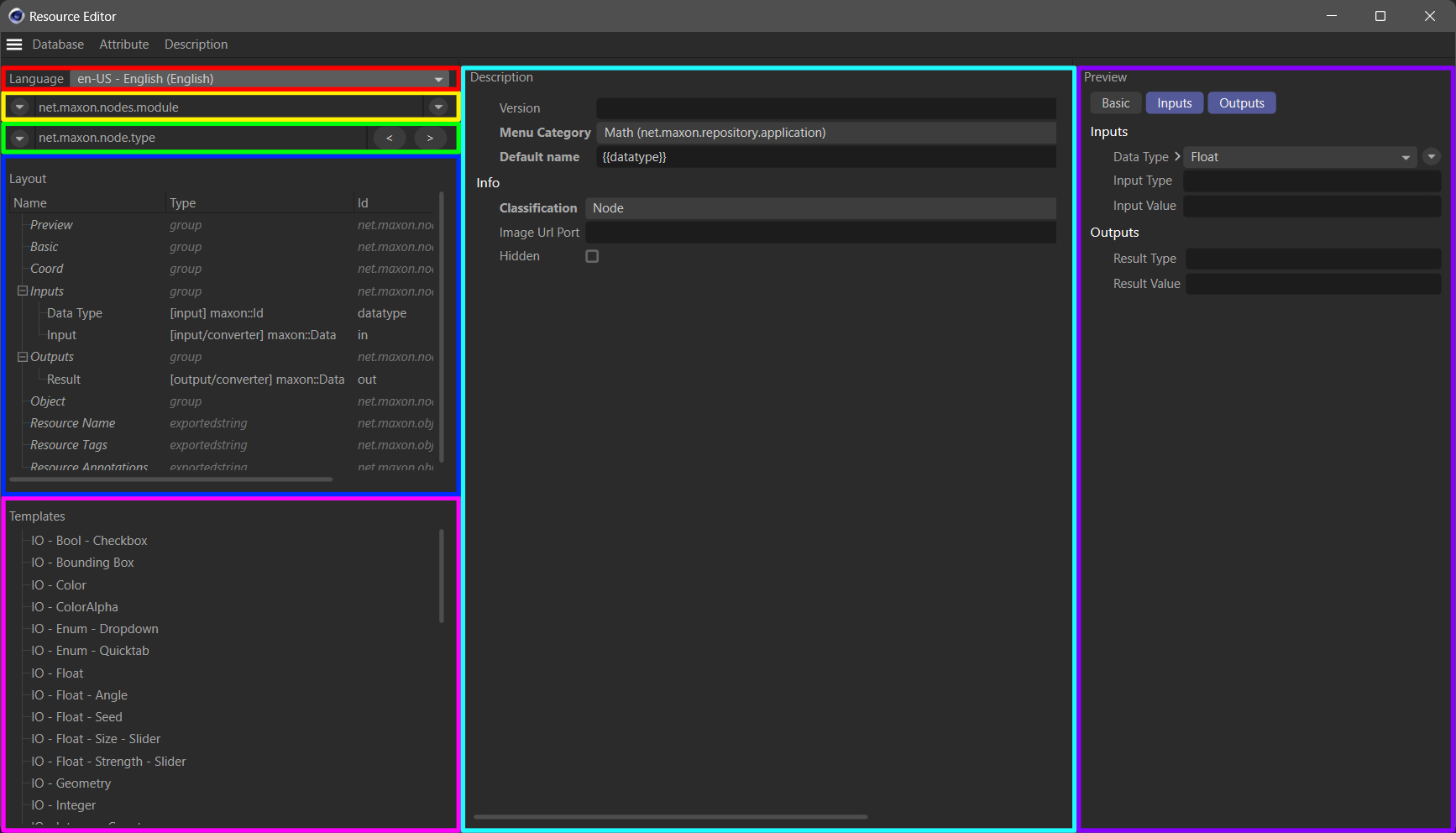Collapse the Inputs group in Layout

(23, 291)
